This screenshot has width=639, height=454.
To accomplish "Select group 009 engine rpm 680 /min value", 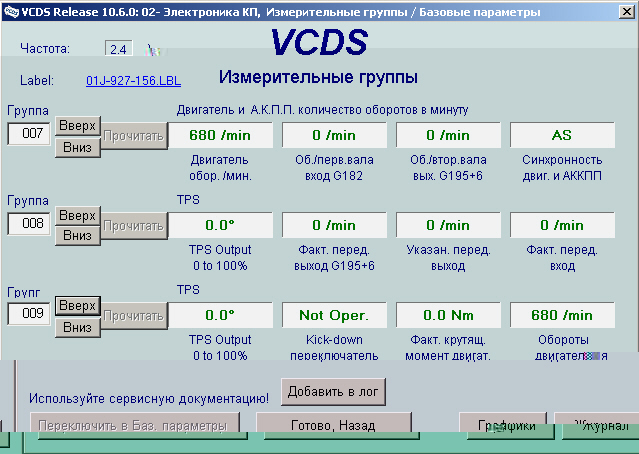I will click(x=562, y=315).
